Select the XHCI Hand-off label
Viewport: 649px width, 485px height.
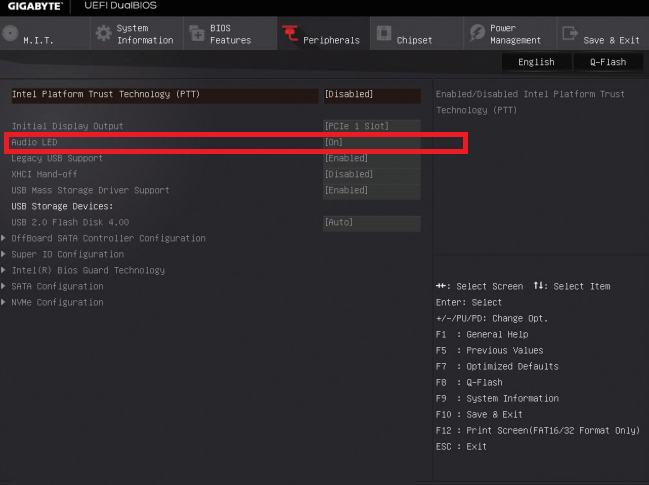point(44,174)
